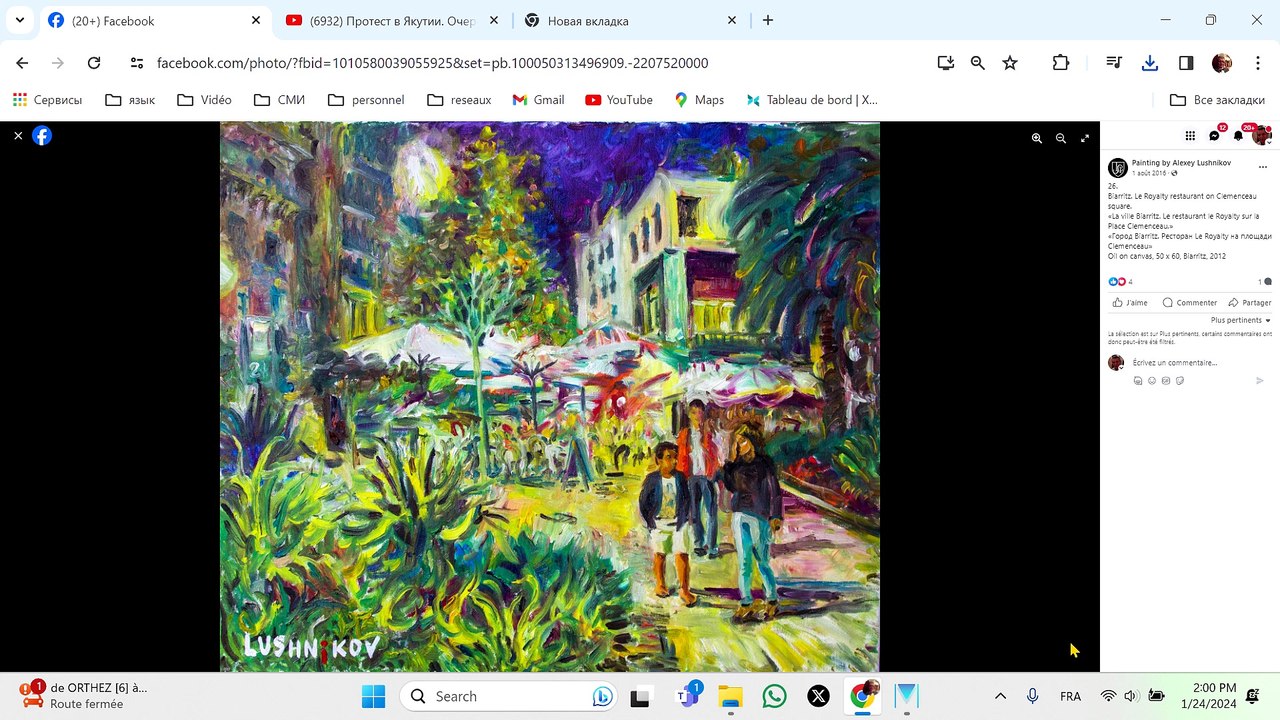Close the Новая вкладка tab
This screenshot has width=1280, height=720.
[732, 20]
